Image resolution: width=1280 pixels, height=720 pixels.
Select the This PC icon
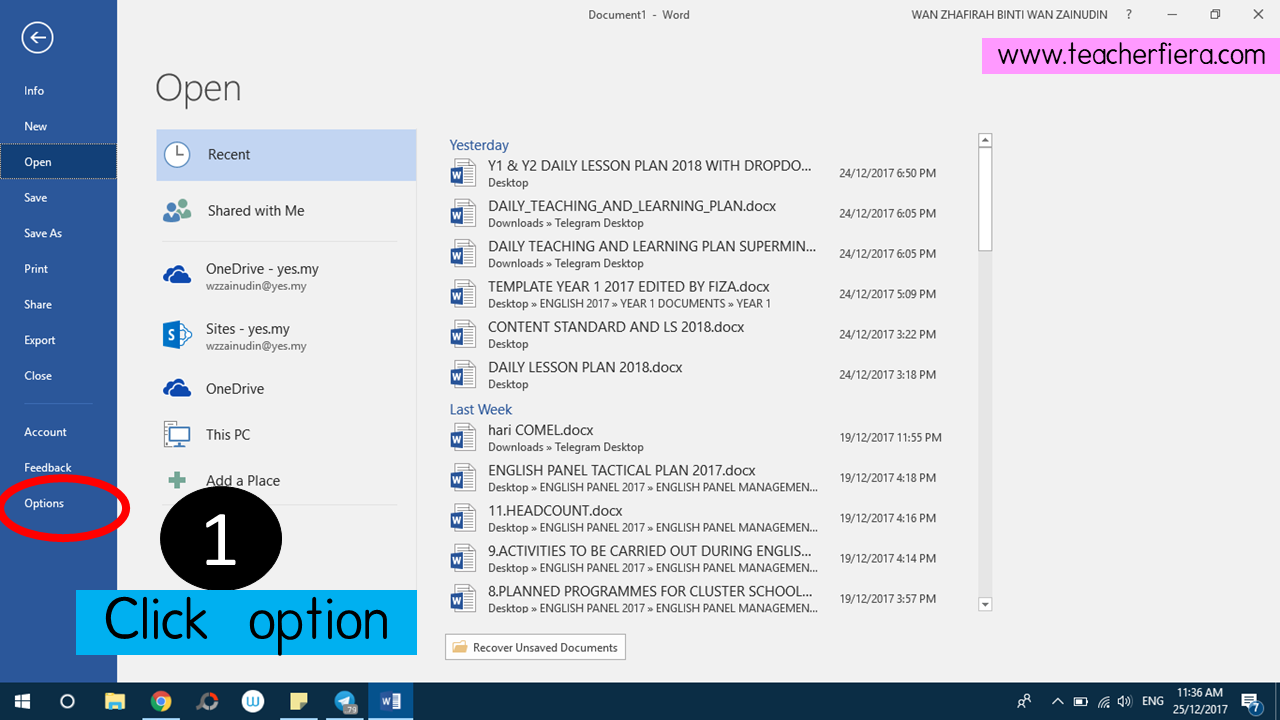coord(177,434)
